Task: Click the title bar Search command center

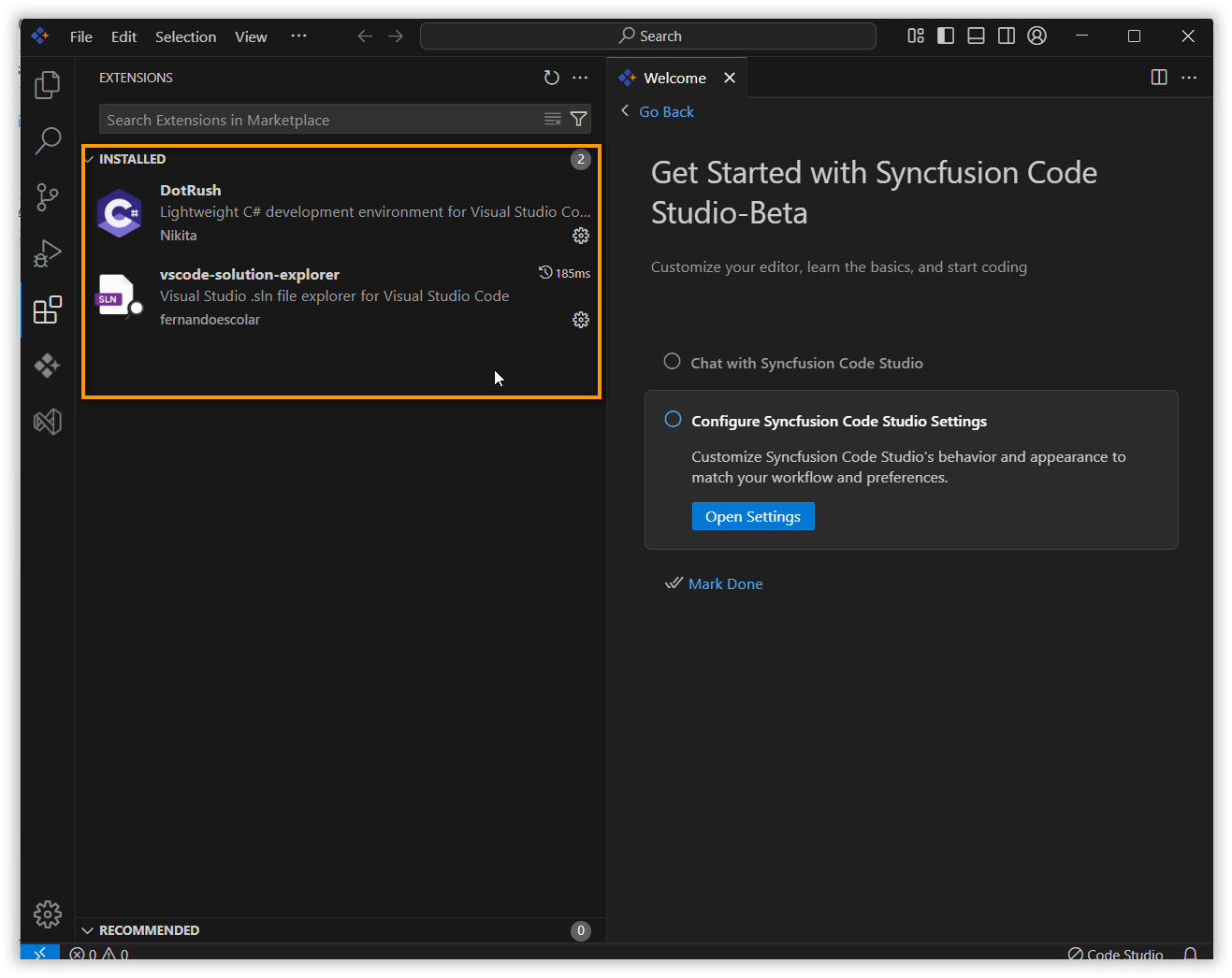Action: (x=648, y=36)
